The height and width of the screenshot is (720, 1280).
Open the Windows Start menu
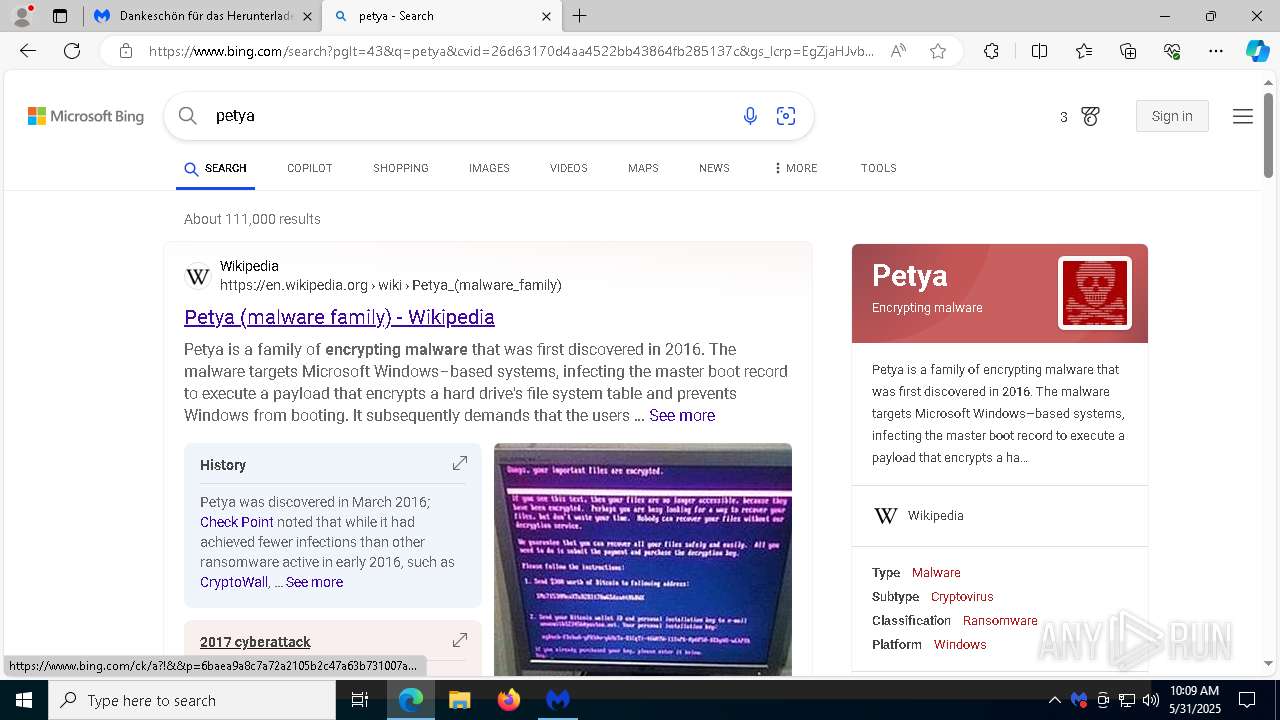coord(24,700)
